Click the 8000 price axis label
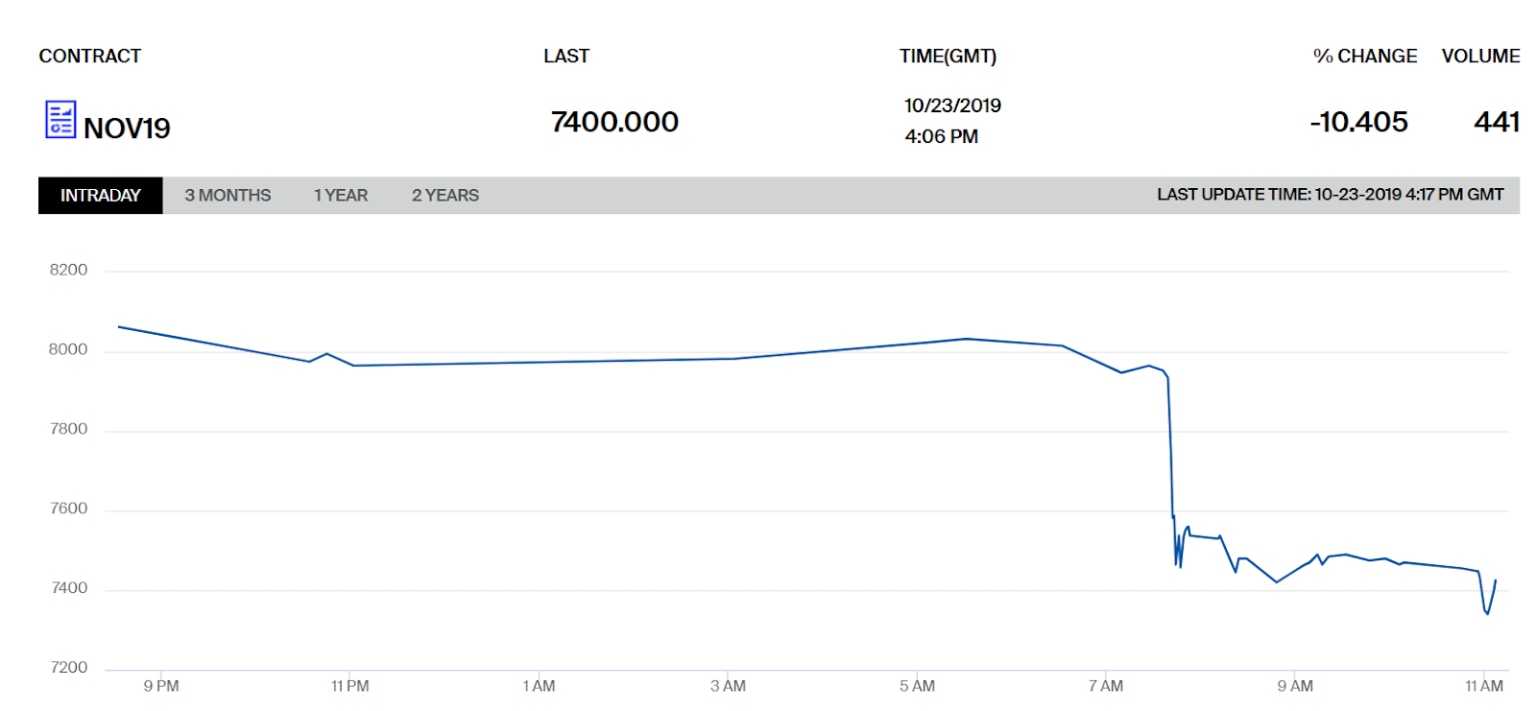This screenshot has width=1536, height=711. pos(70,351)
